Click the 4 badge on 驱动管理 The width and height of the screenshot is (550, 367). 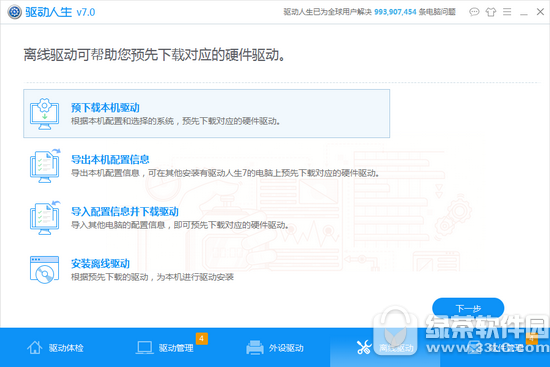tap(202, 339)
